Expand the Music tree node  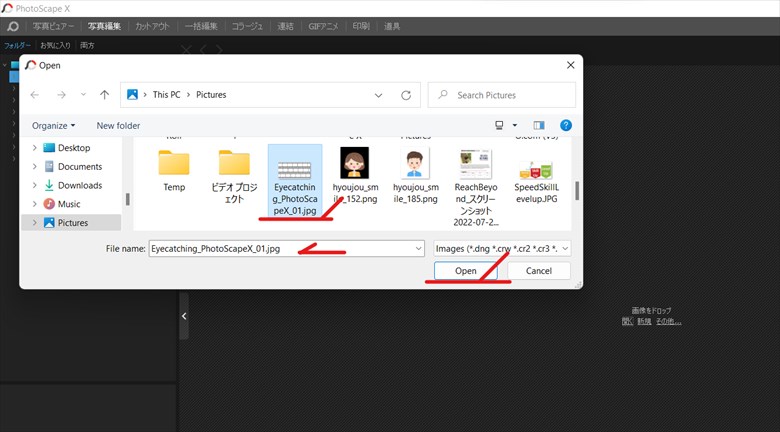(34, 204)
